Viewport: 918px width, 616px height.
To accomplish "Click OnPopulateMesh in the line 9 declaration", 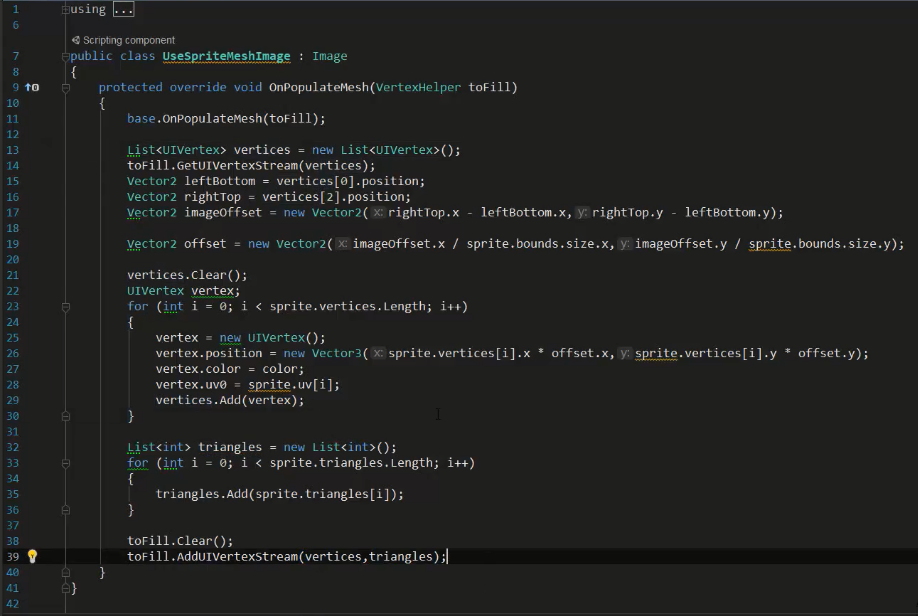I will (319, 87).
